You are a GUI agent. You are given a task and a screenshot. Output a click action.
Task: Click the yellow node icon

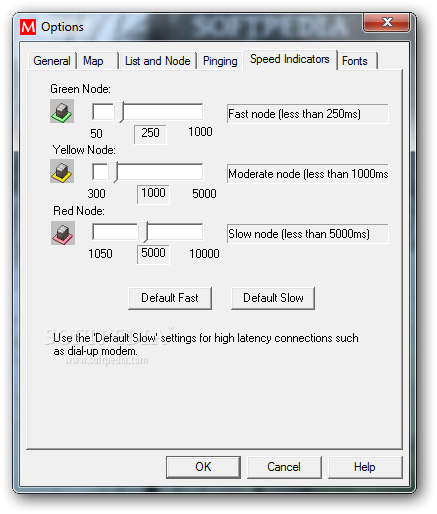(x=62, y=171)
